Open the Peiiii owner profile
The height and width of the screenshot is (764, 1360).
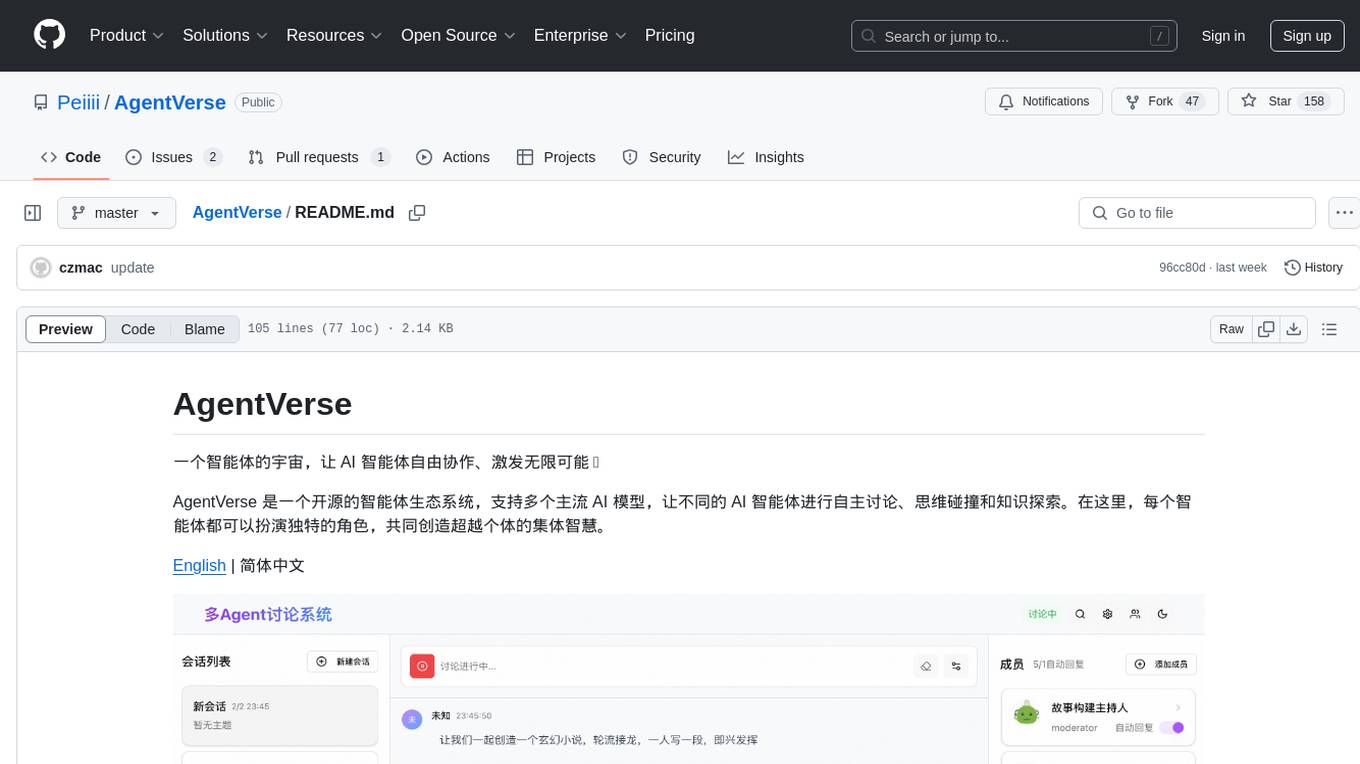coord(78,102)
